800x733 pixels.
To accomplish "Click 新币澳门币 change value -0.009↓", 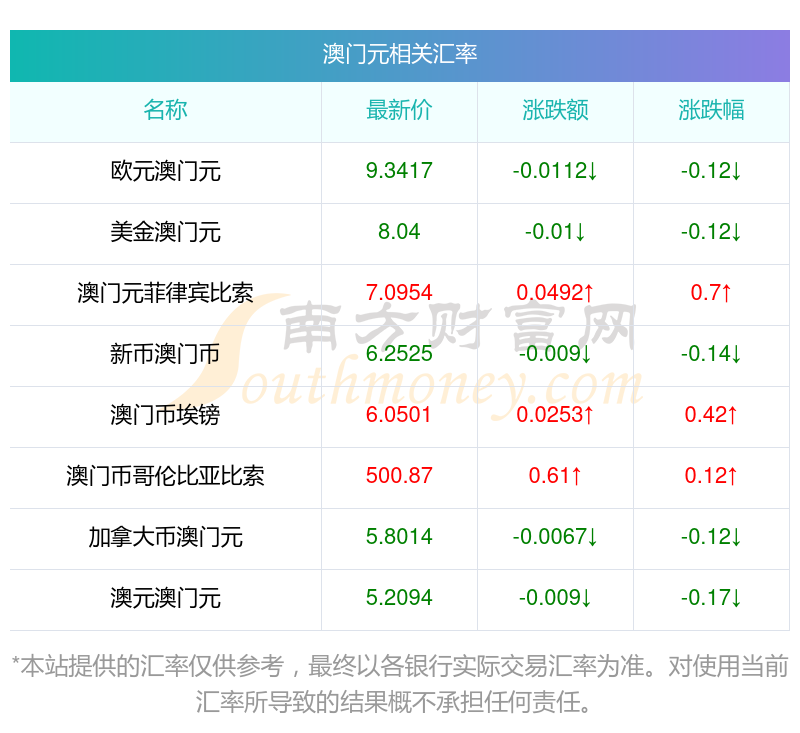I will pyautogui.click(x=555, y=354).
